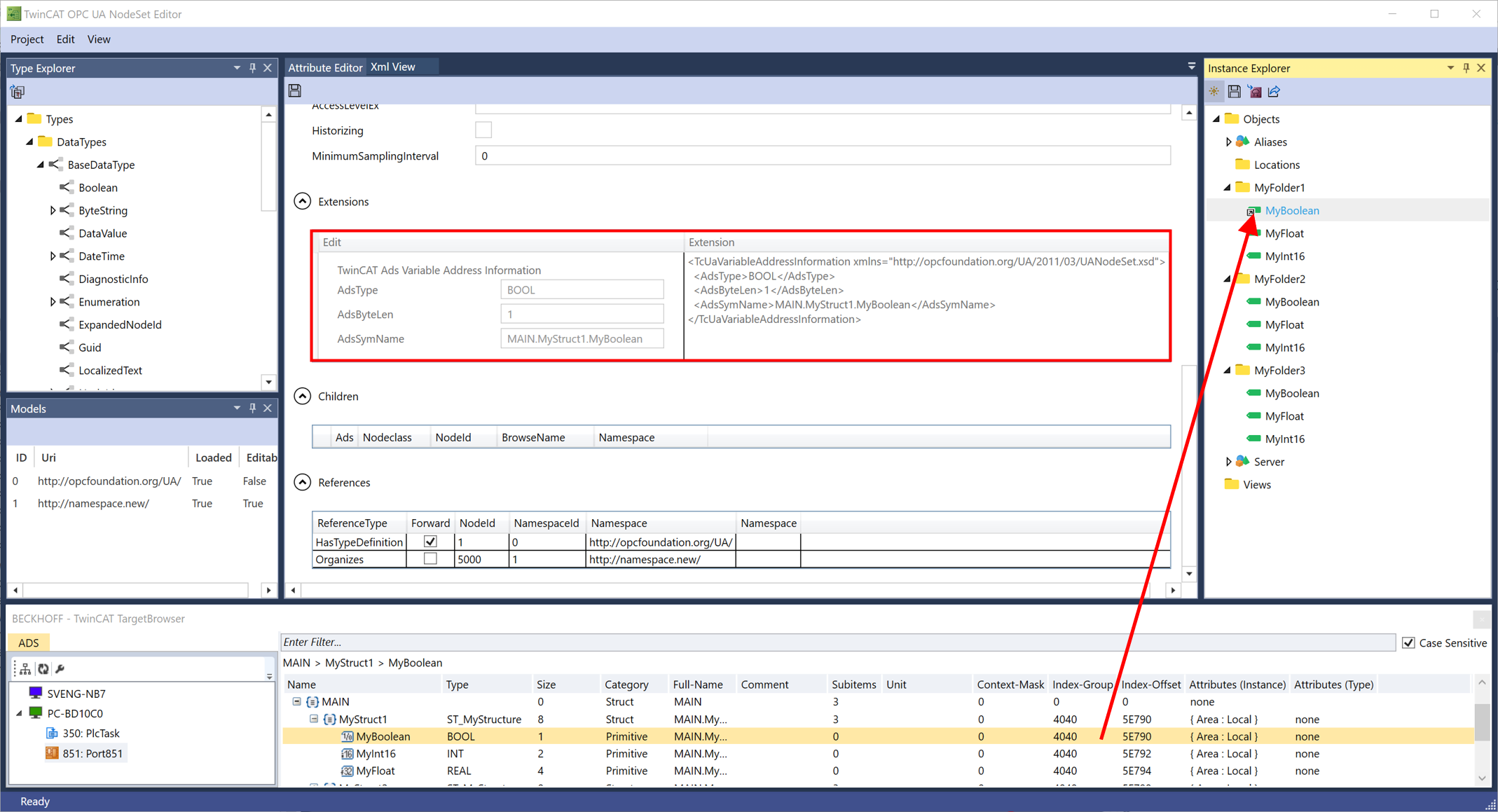This screenshot has width=1498, height=812.
Task: Select the SVENG-NB7 computer icon
Action: point(36,694)
